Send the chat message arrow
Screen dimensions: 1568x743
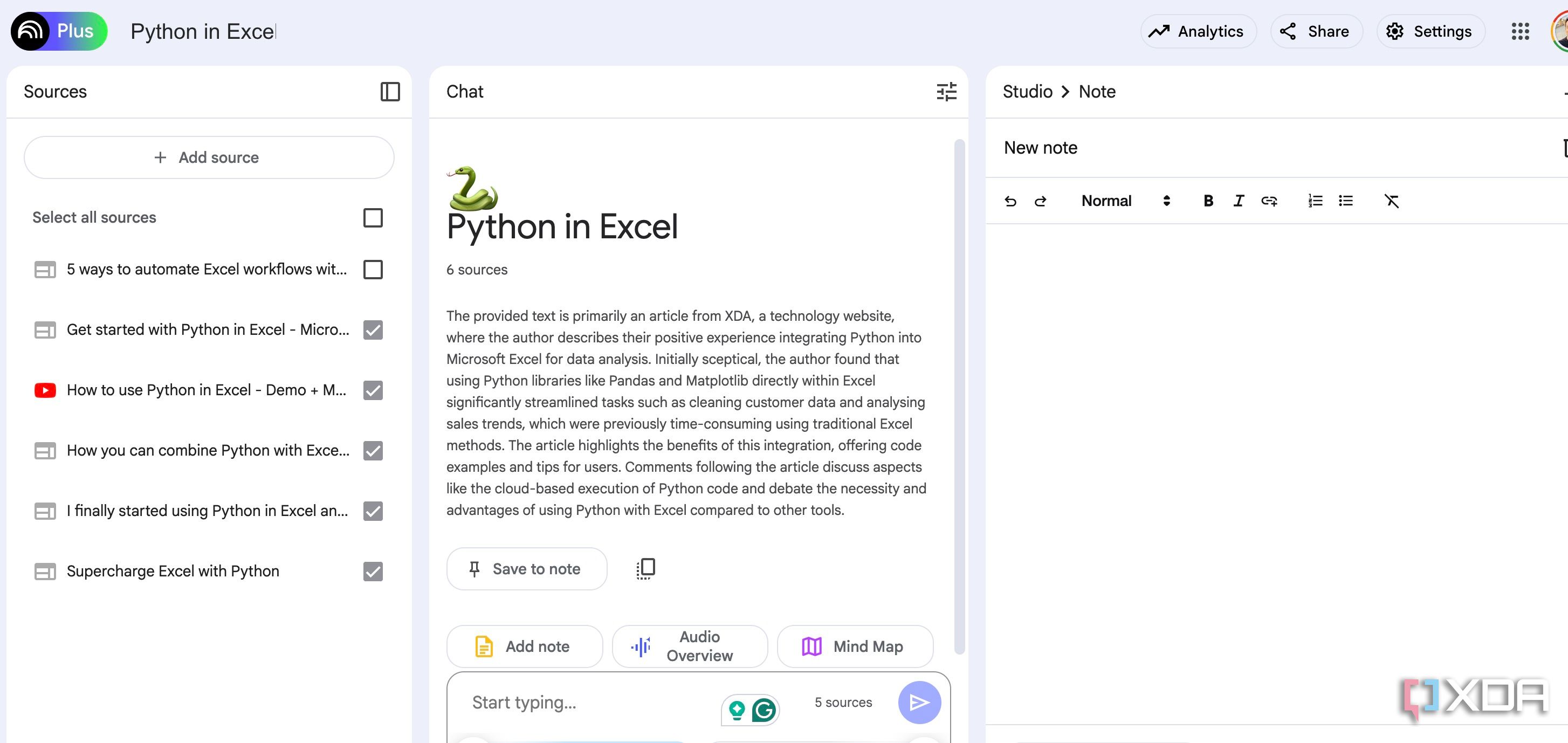pos(919,702)
